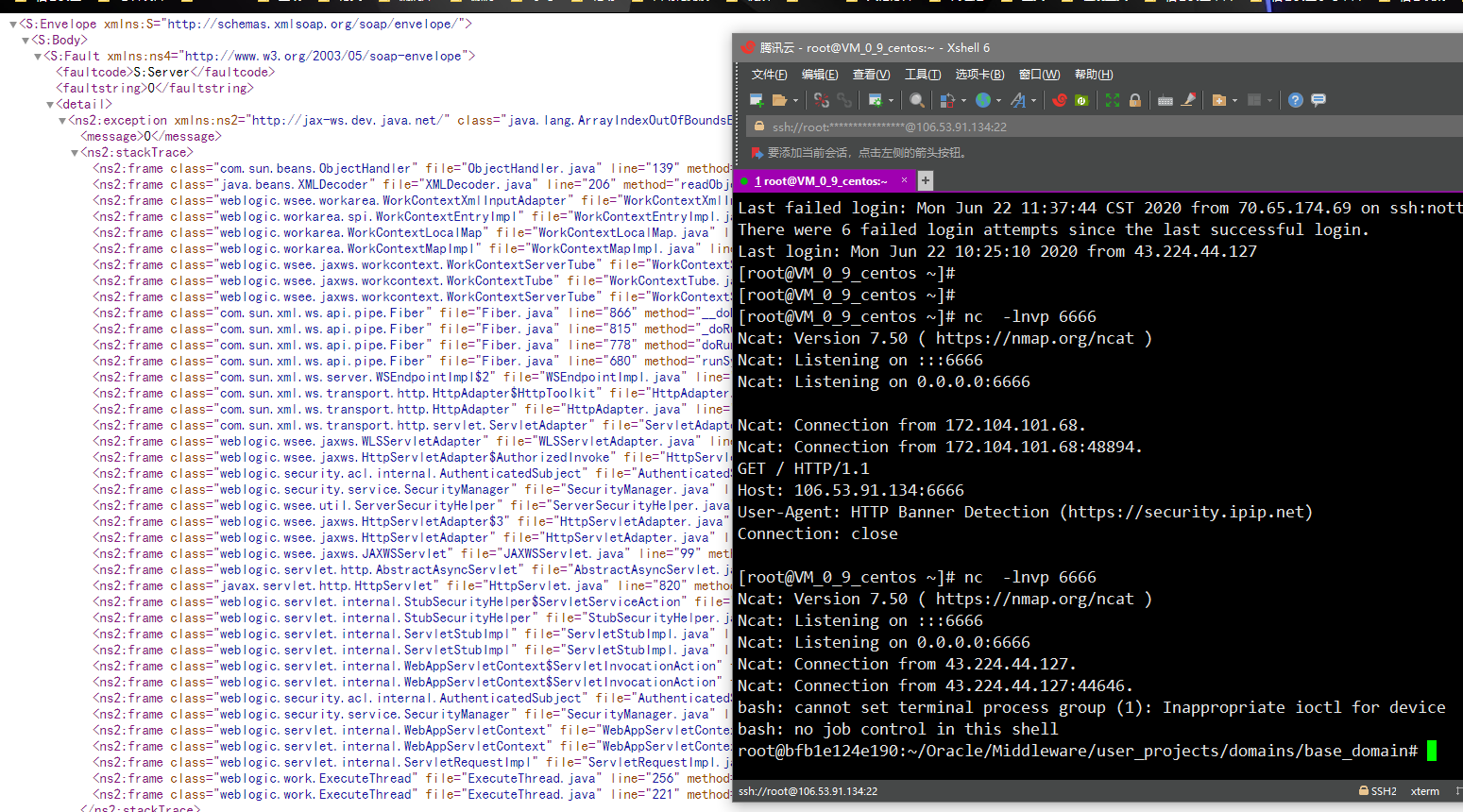Open session properties gear icon
The width and height of the screenshot is (1463, 812).
[x=876, y=100]
